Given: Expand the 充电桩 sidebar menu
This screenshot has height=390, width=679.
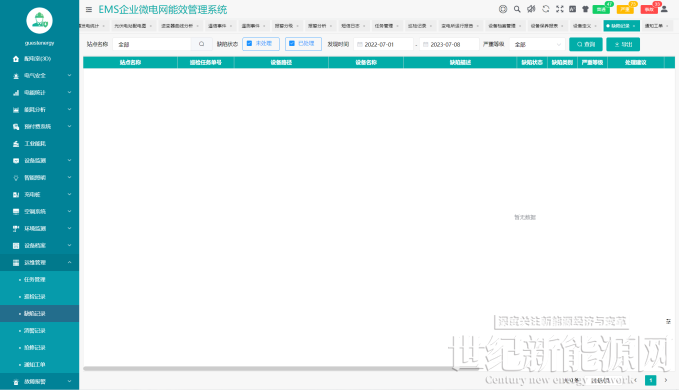Looking at the screenshot, I should [x=39, y=194].
